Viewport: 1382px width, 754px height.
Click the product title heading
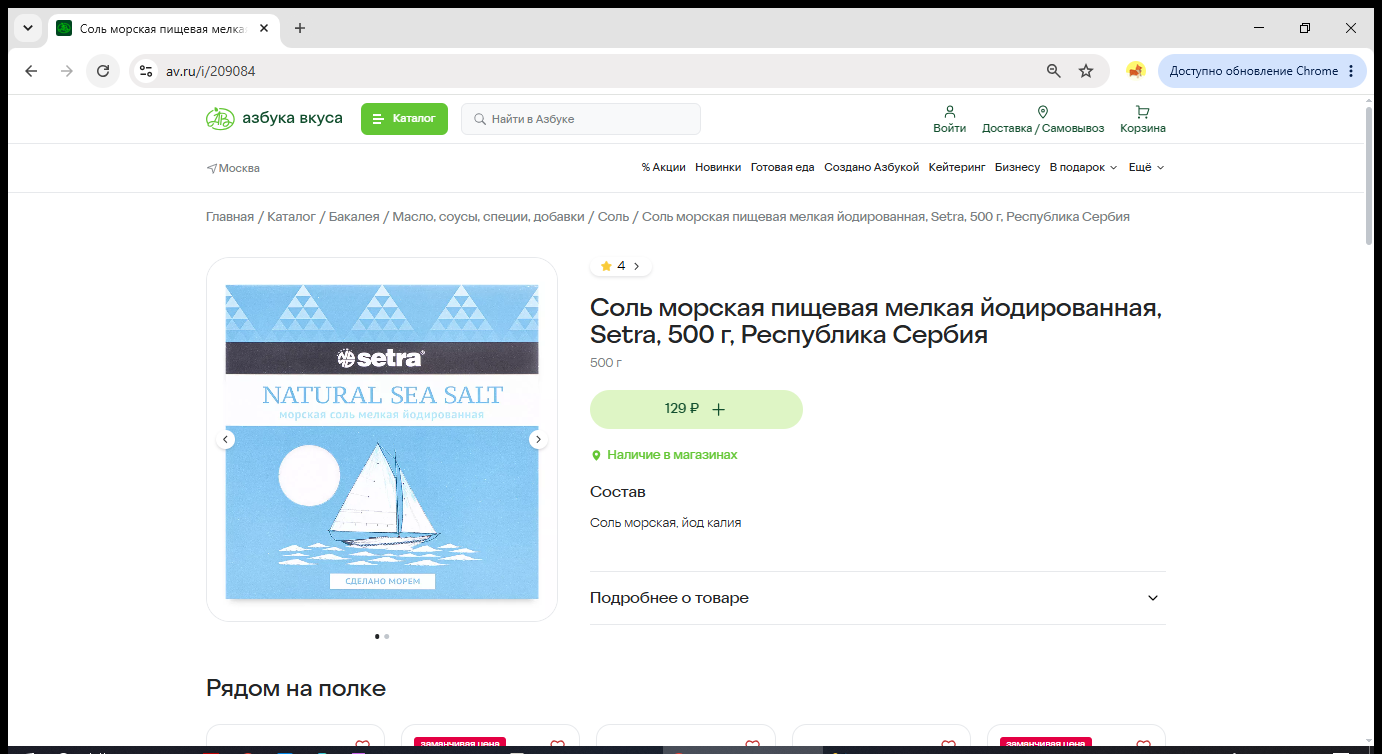(876, 321)
